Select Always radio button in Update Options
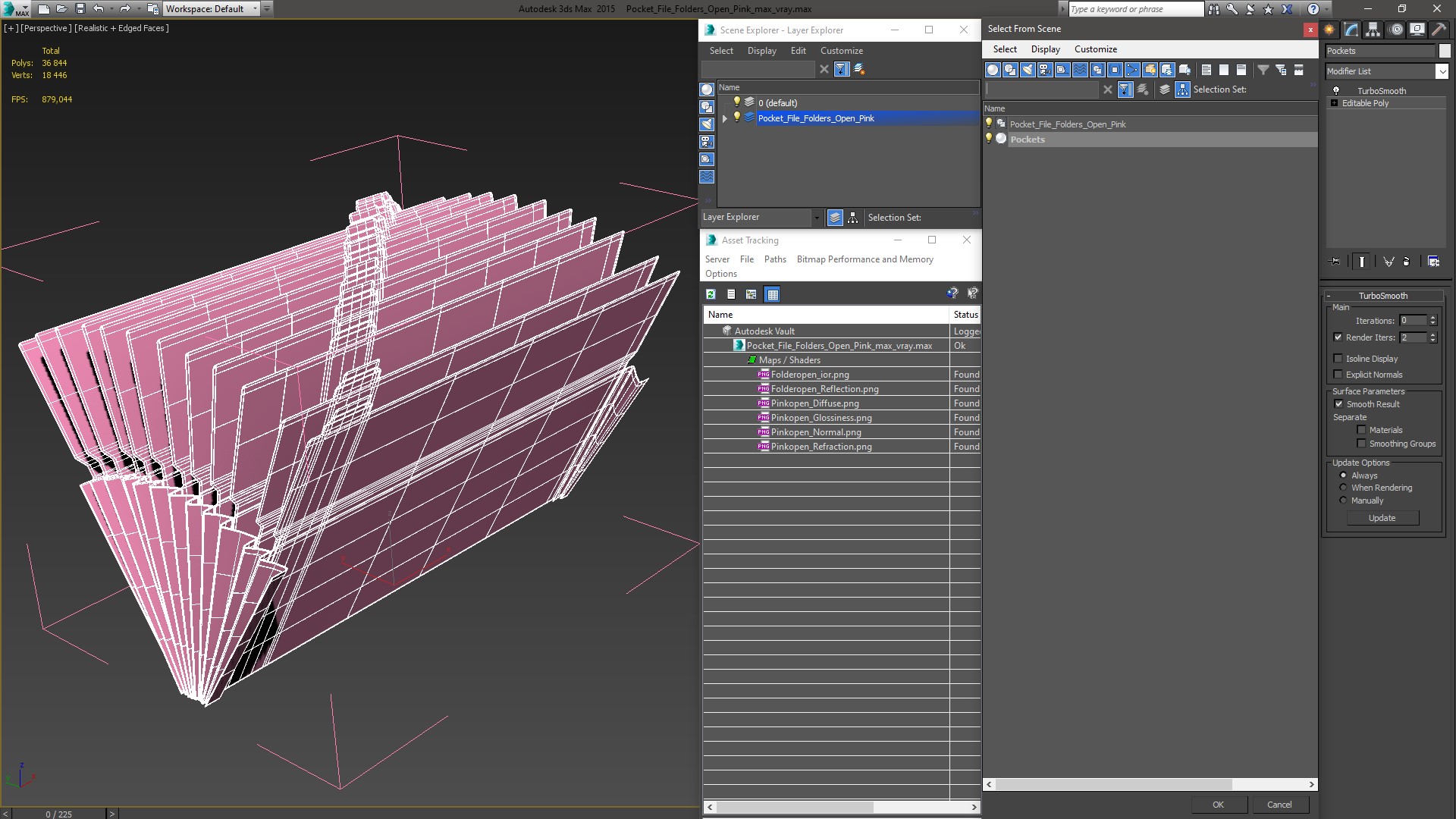This screenshot has width=1456, height=819. [x=1344, y=475]
